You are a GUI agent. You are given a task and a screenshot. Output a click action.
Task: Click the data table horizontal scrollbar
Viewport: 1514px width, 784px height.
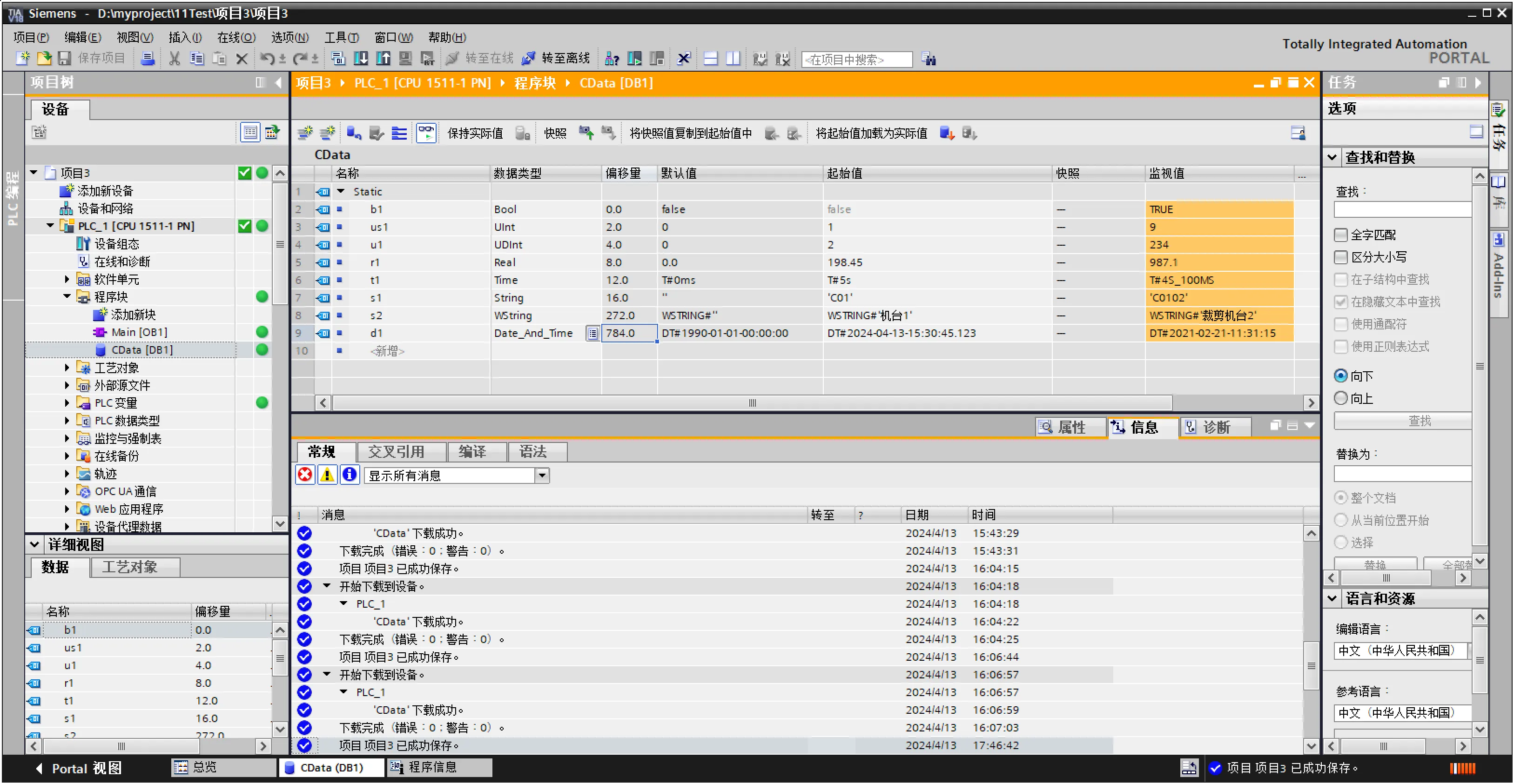[752, 403]
